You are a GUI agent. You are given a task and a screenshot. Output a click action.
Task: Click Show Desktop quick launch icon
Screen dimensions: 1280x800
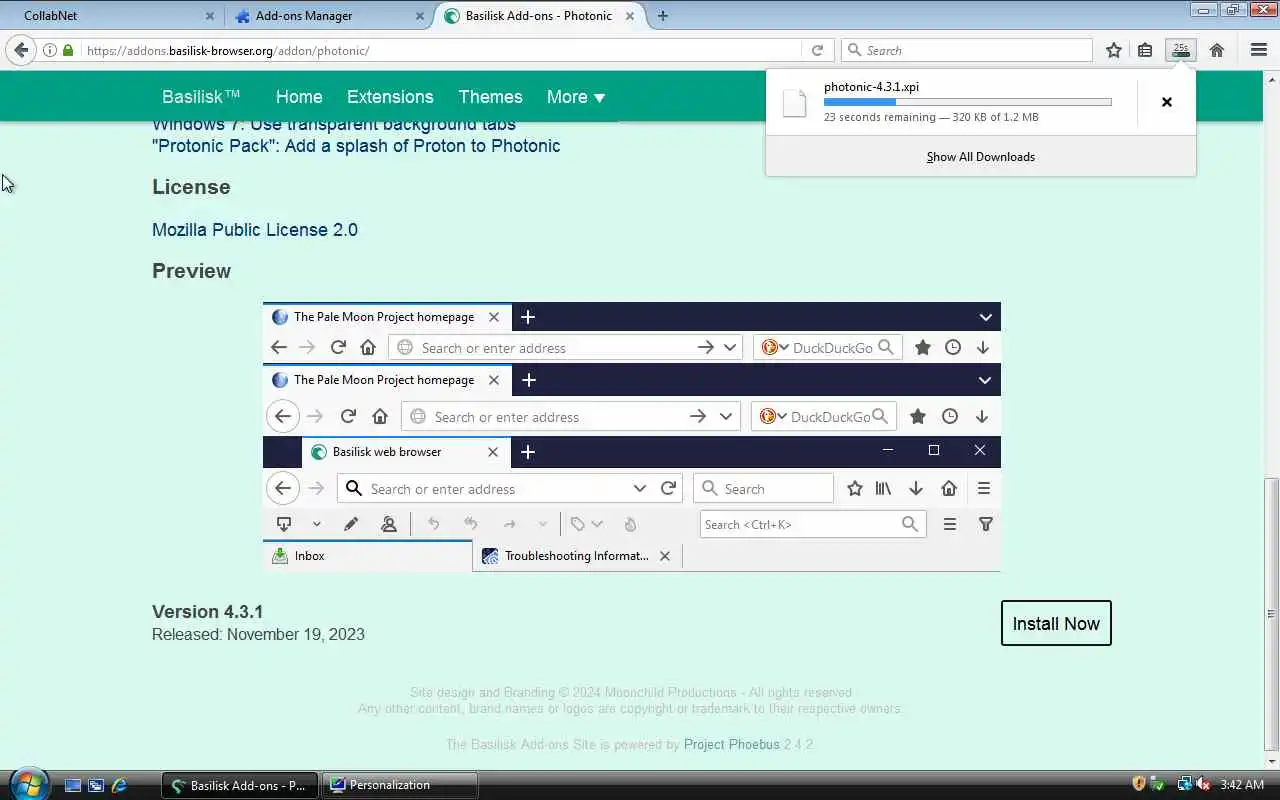pyautogui.click(x=73, y=785)
